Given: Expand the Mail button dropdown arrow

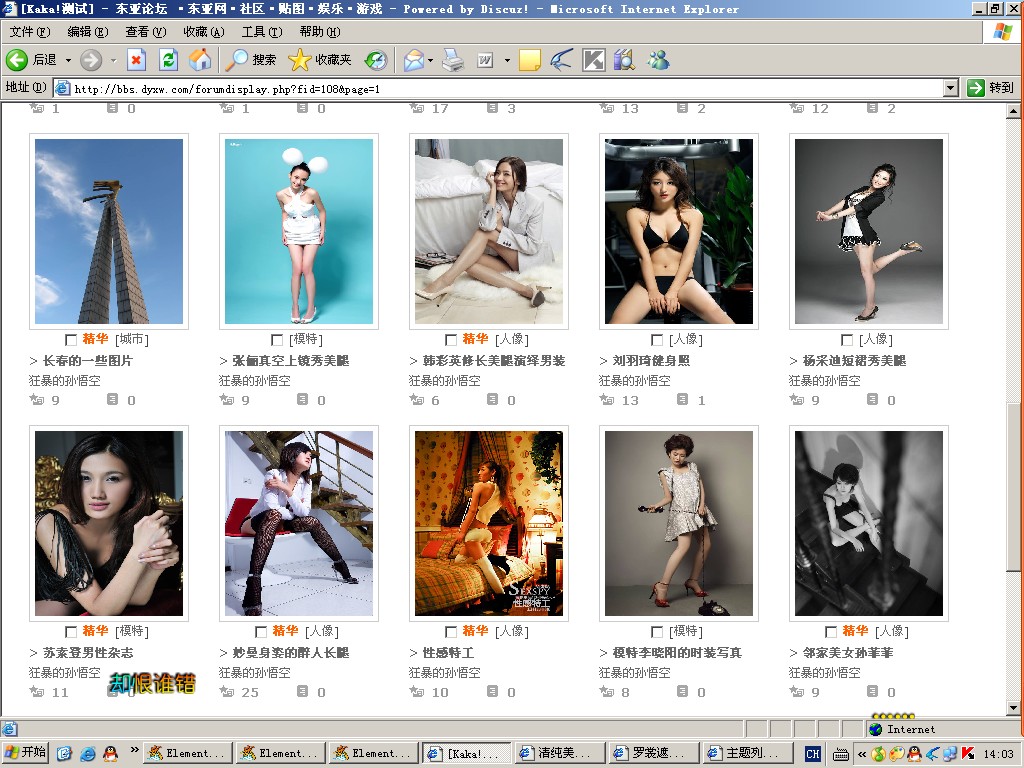Looking at the screenshot, I should [430, 60].
